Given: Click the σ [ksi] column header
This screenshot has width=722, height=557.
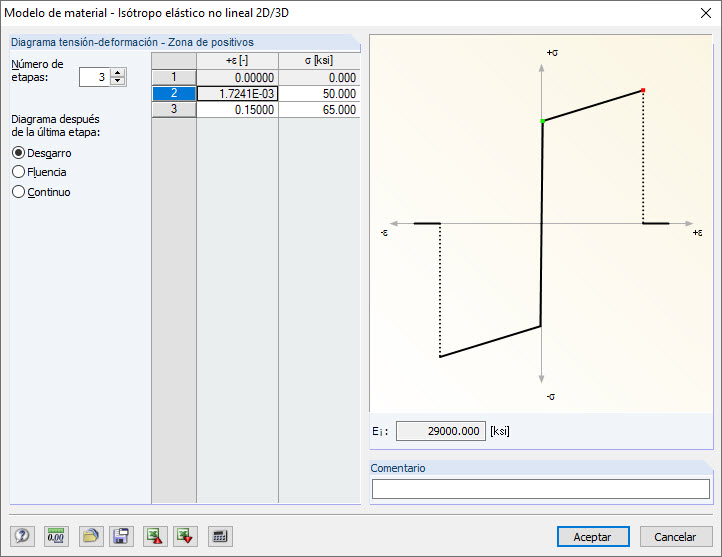Looking at the screenshot, I should (319, 60).
